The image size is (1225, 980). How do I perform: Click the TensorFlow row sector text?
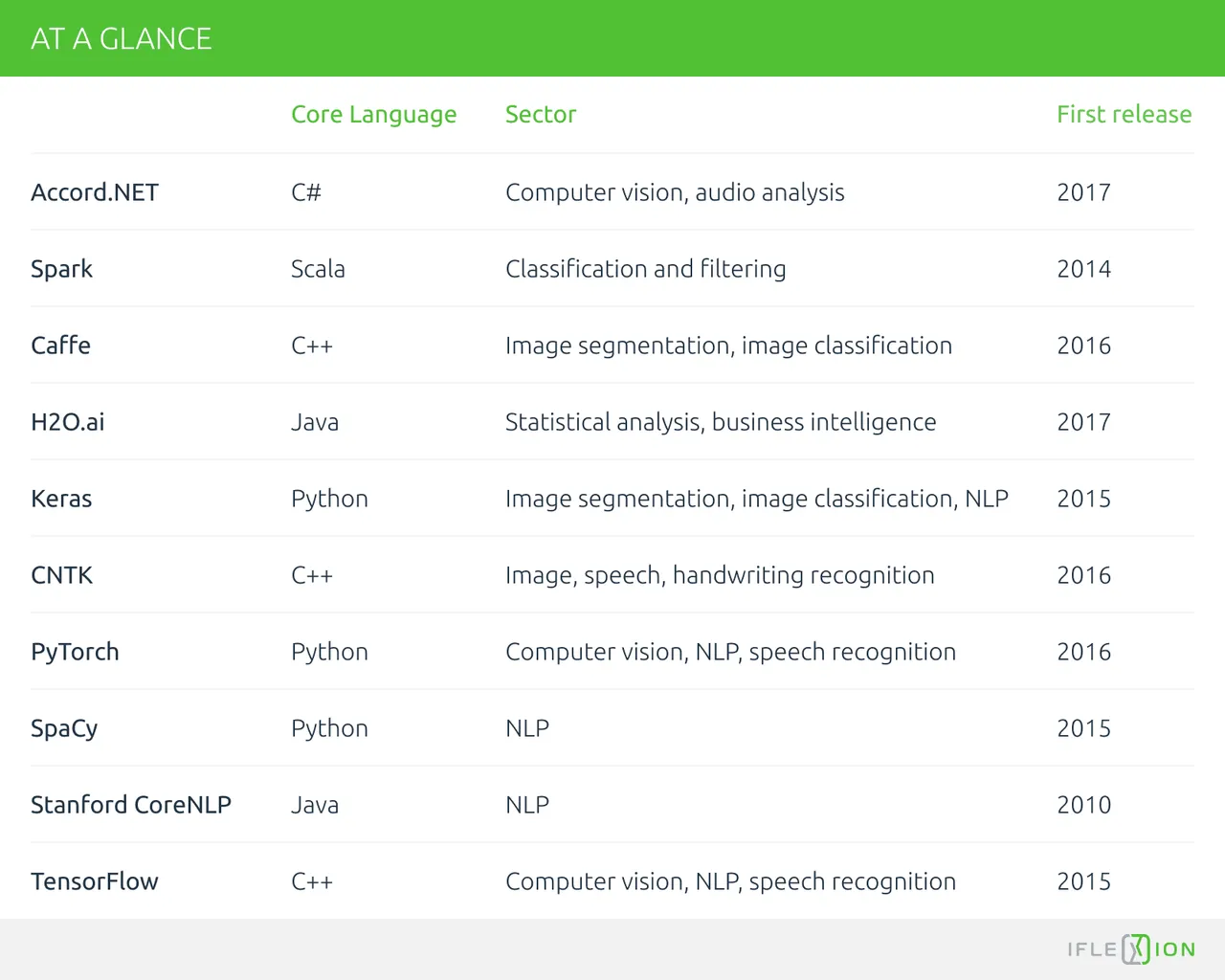tap(731, 882)
